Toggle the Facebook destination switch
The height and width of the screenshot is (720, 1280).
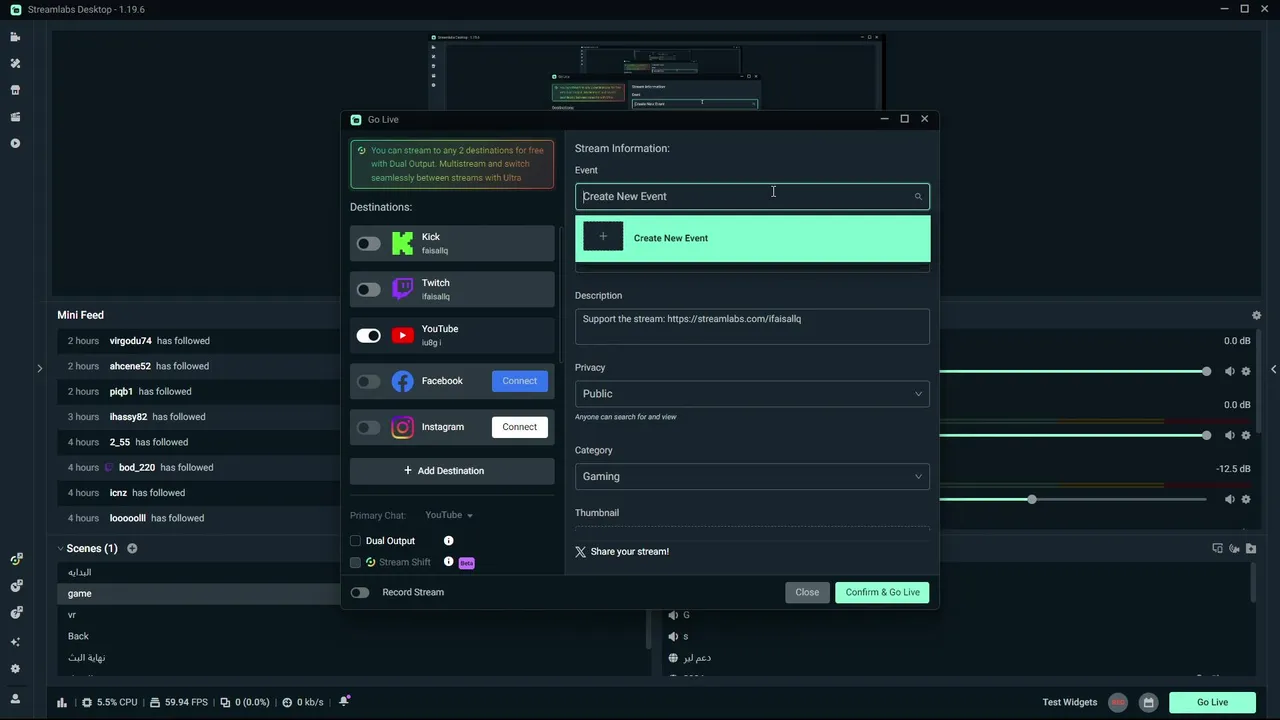click(x=369, y=381)
